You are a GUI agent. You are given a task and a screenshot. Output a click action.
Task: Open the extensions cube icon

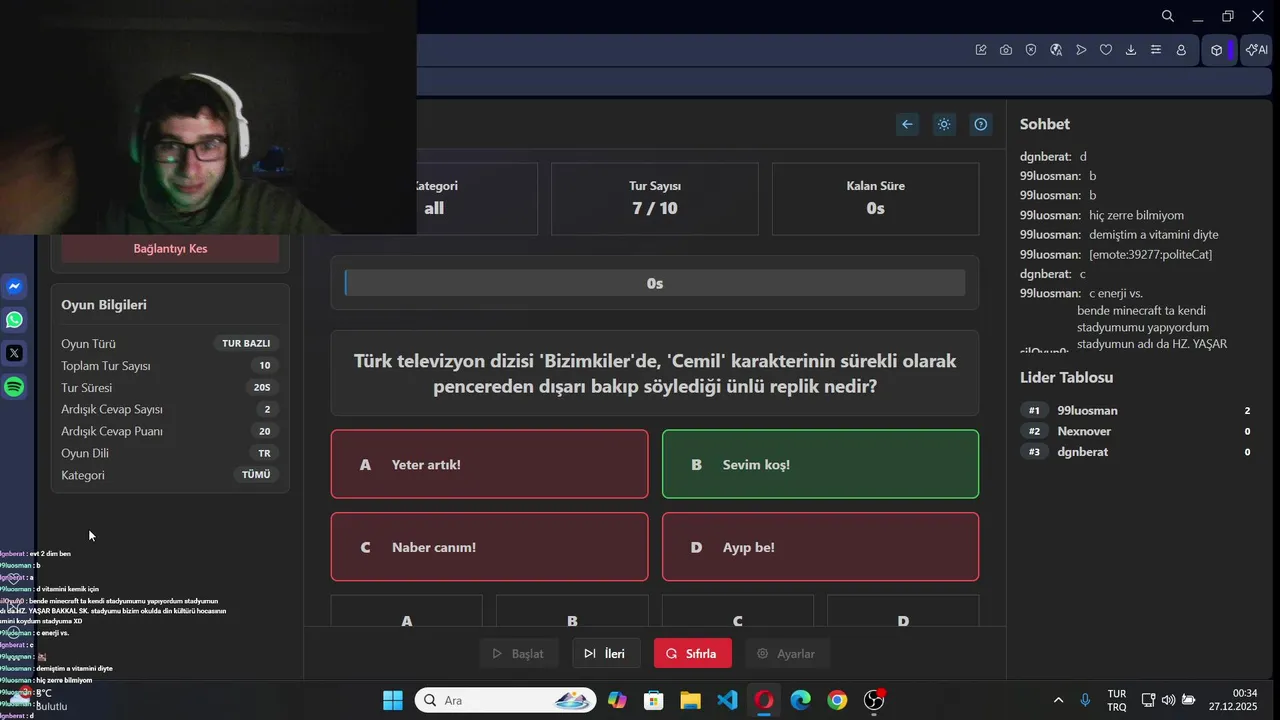(1216, 50)
